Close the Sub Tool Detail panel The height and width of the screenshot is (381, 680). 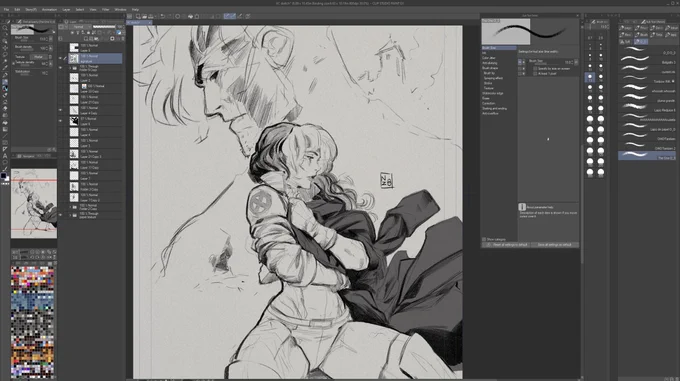point(577,16)
